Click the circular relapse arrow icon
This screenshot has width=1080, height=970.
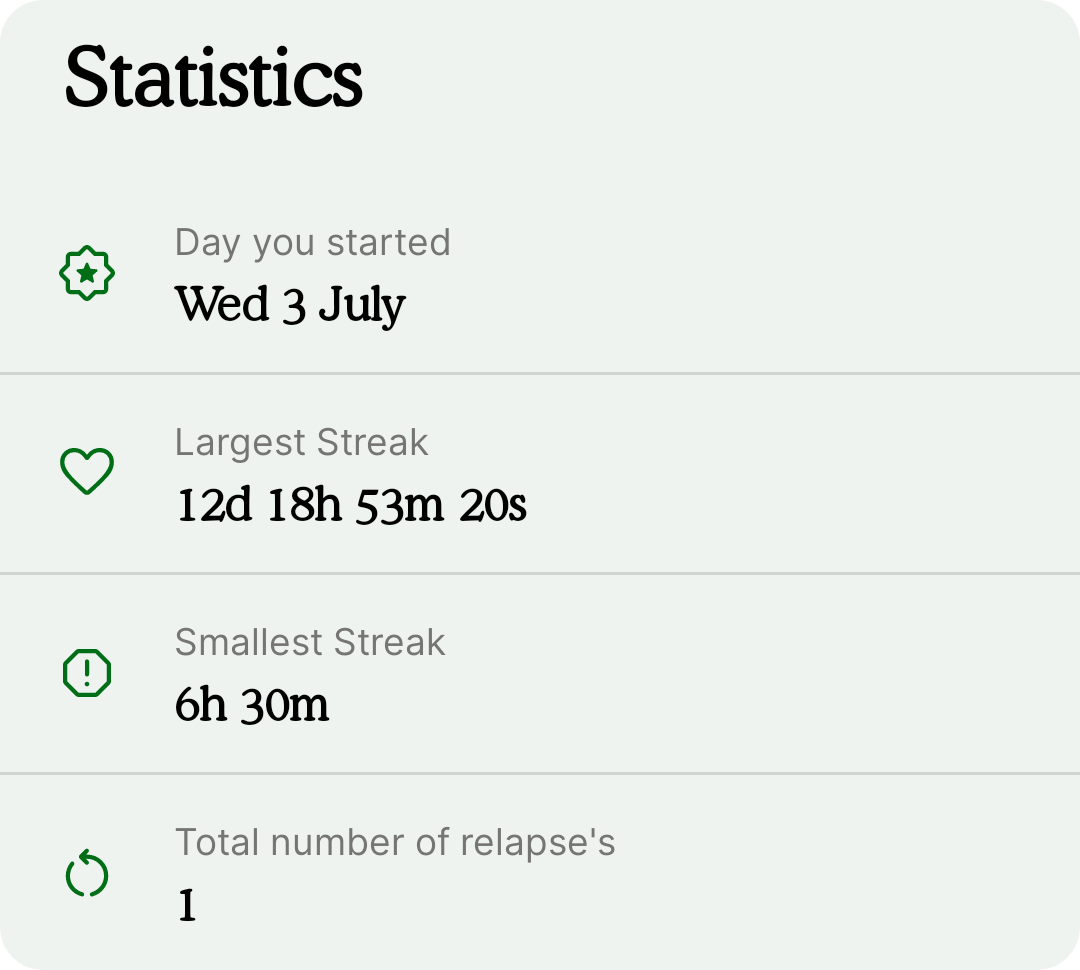pyautogui.click(x=87, y=874)
